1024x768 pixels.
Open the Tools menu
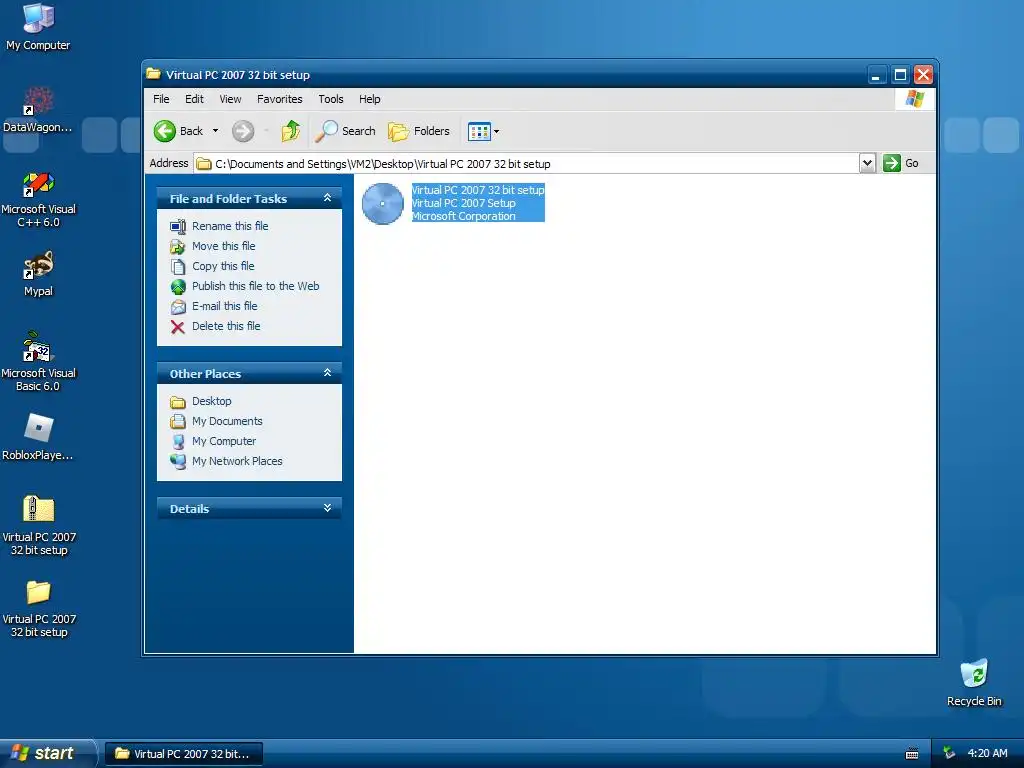point(330,99)
